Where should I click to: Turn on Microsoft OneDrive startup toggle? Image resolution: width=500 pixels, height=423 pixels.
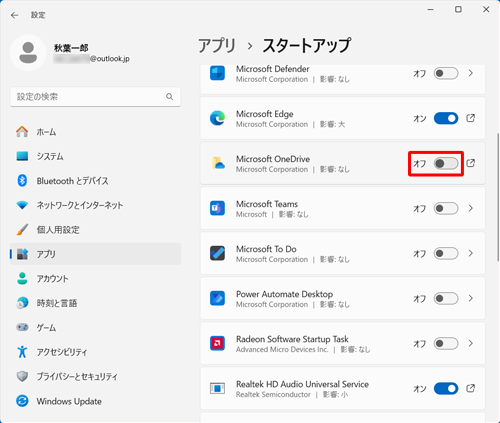tap(446, 163)
